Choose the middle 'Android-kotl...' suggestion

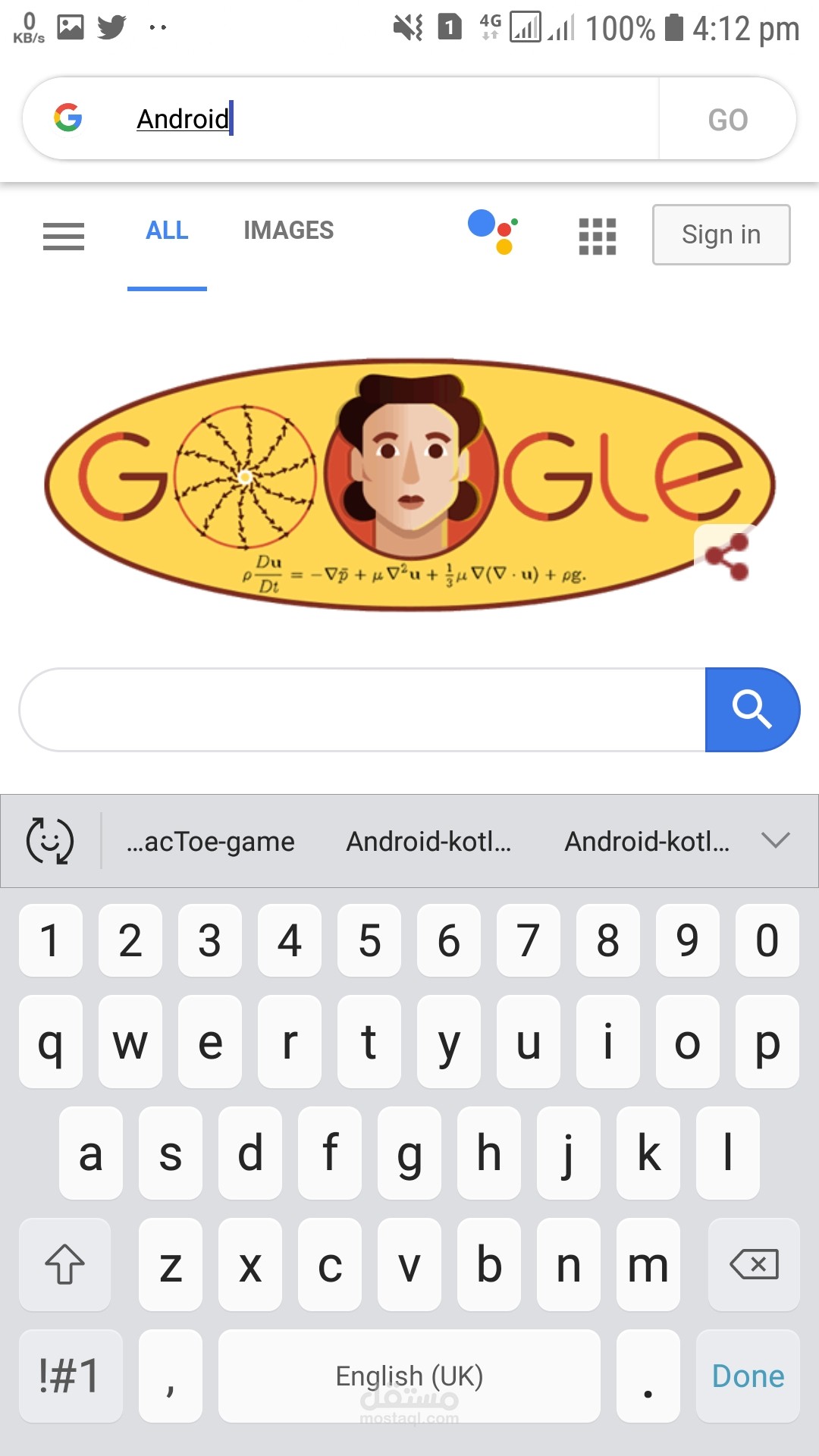[429, 841]
